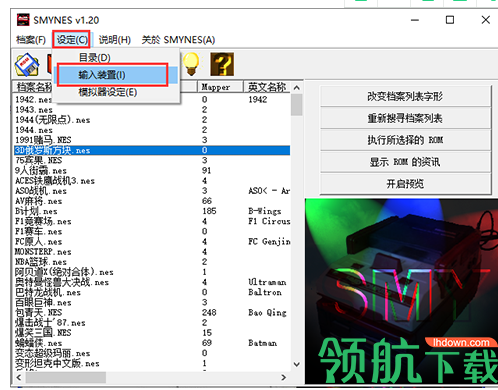Select 阿贝道X(绝对合体).nes file
Viewport: 498px width, 390px height.
(152, 272)
